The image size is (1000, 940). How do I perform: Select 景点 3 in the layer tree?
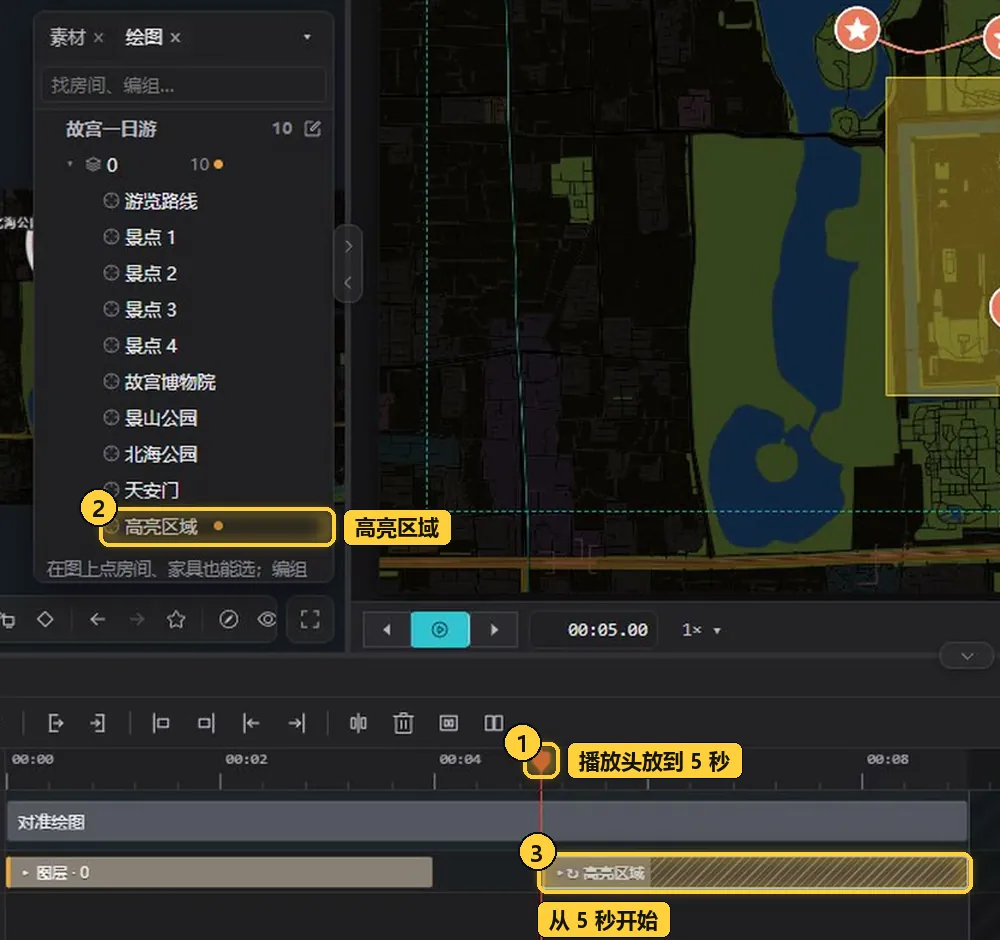coord(150,309)
